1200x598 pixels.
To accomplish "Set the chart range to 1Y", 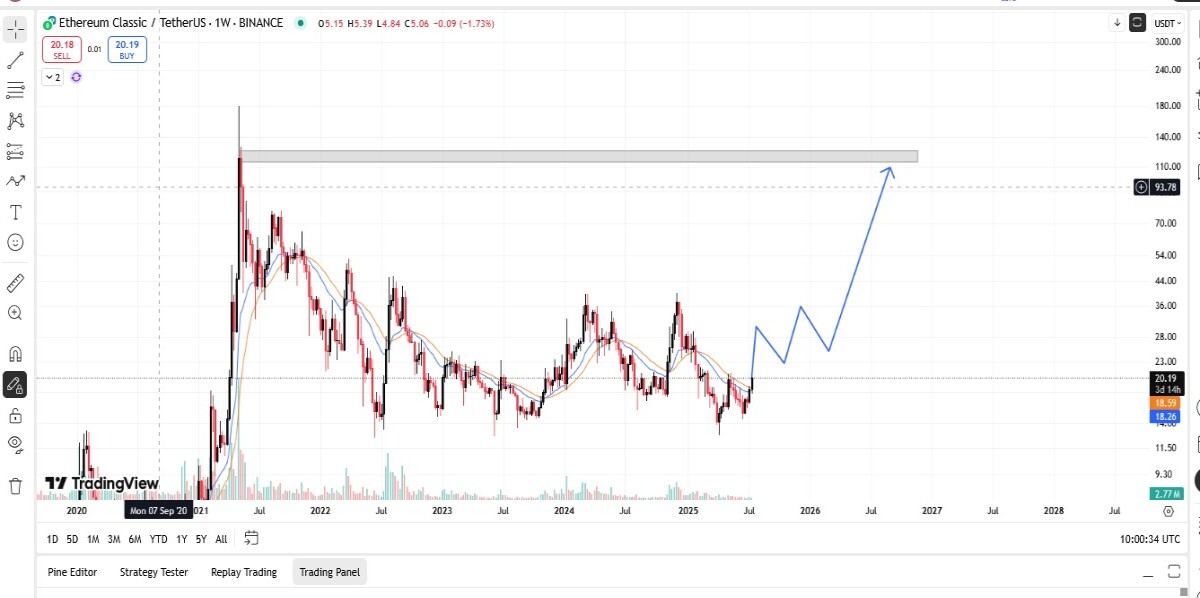I will [181, 539].
